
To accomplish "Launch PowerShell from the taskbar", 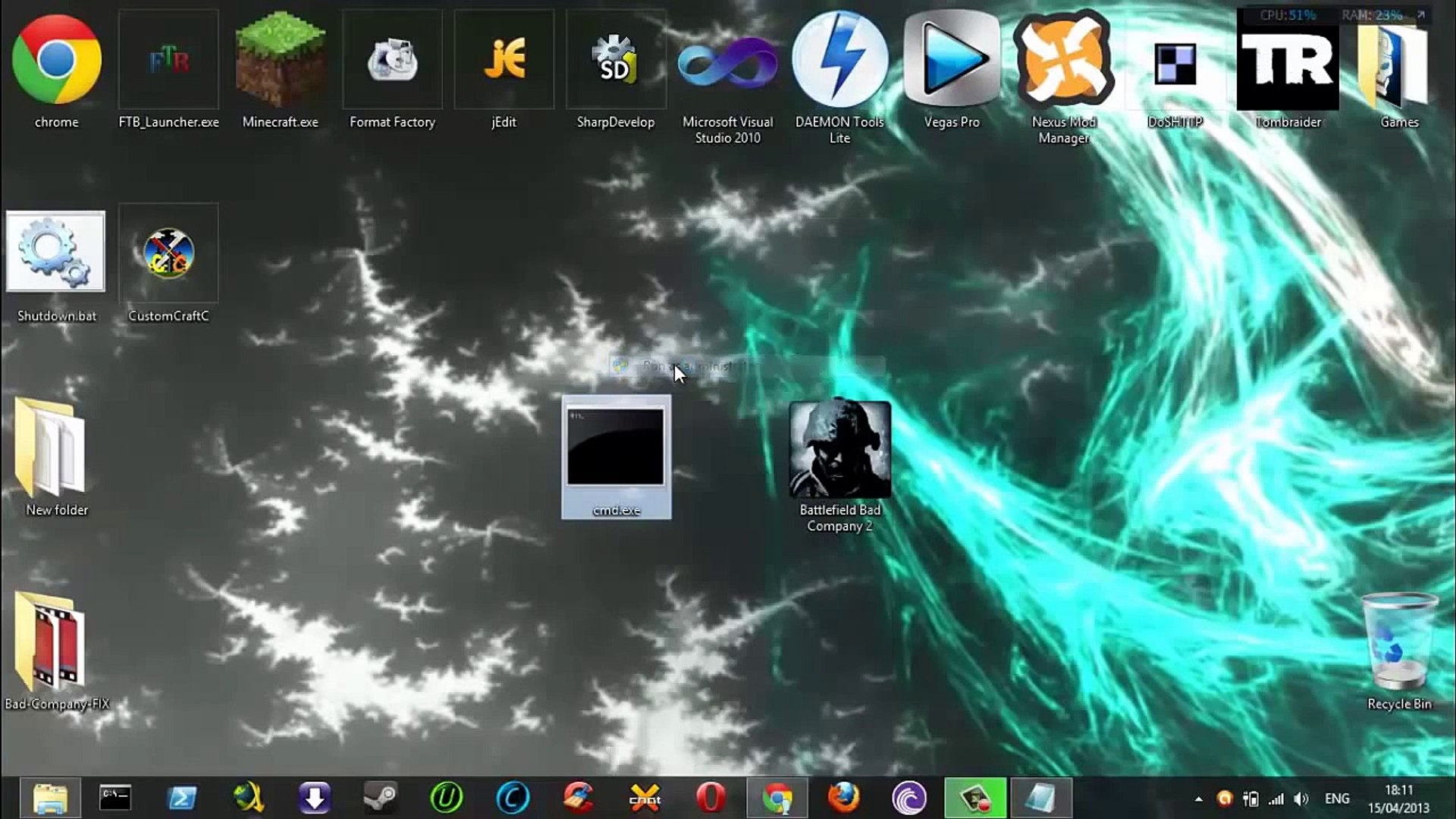I will pyautogui.click(x=182, y=798).
